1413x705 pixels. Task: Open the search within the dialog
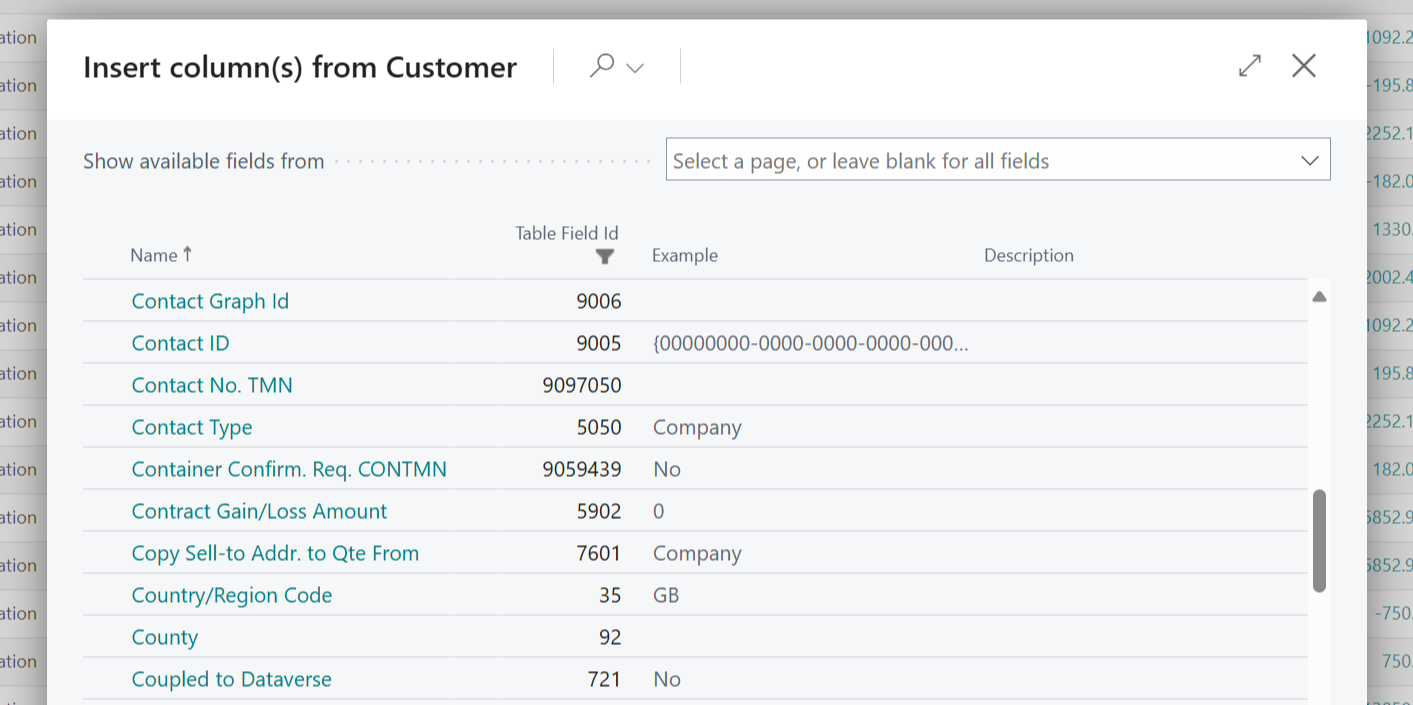pyautogui.click(x=602, y=65)
